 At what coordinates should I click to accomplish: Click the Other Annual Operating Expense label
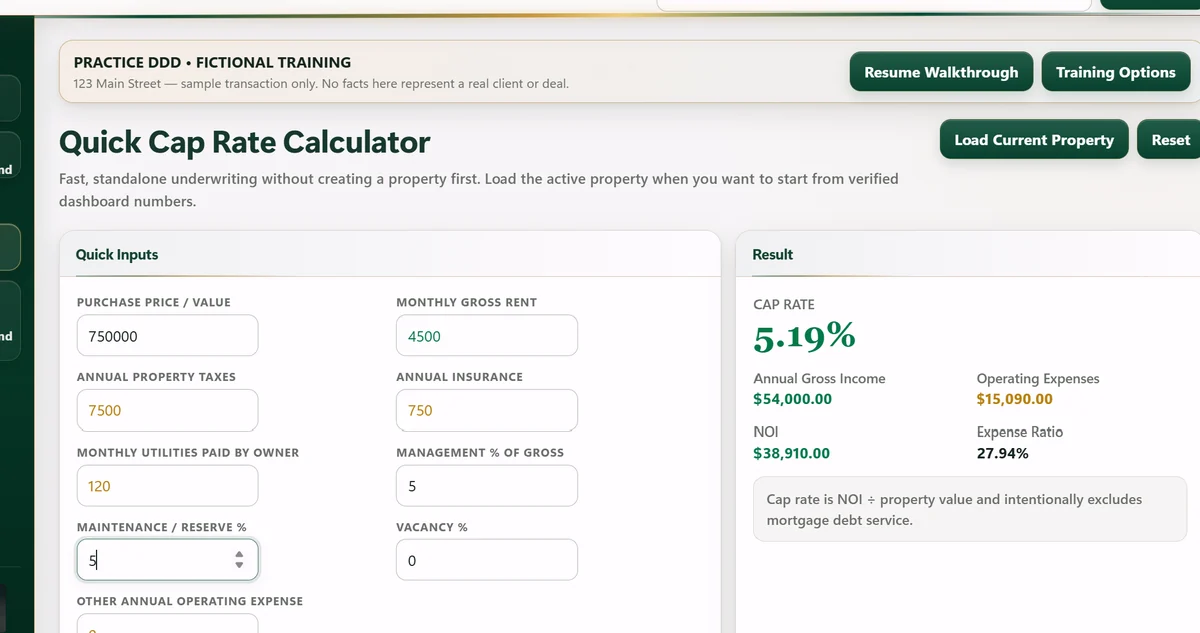[190, 602]
